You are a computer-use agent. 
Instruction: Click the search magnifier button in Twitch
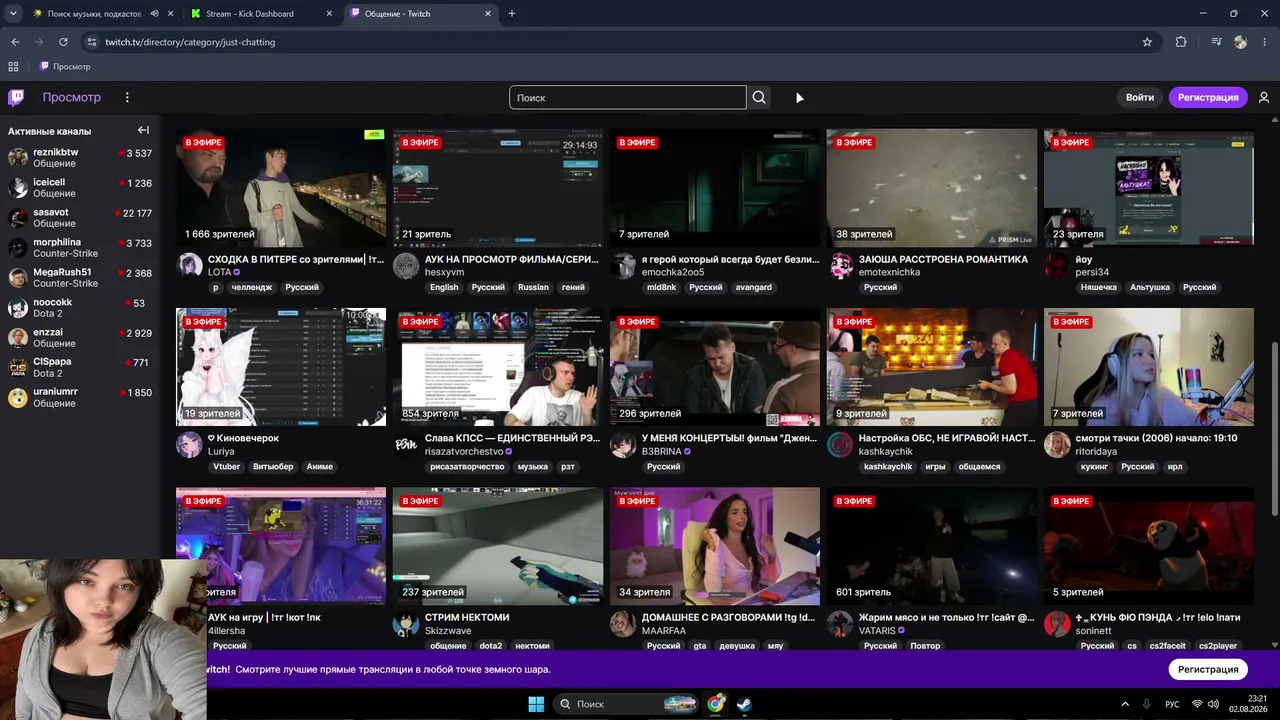(759, 97)
